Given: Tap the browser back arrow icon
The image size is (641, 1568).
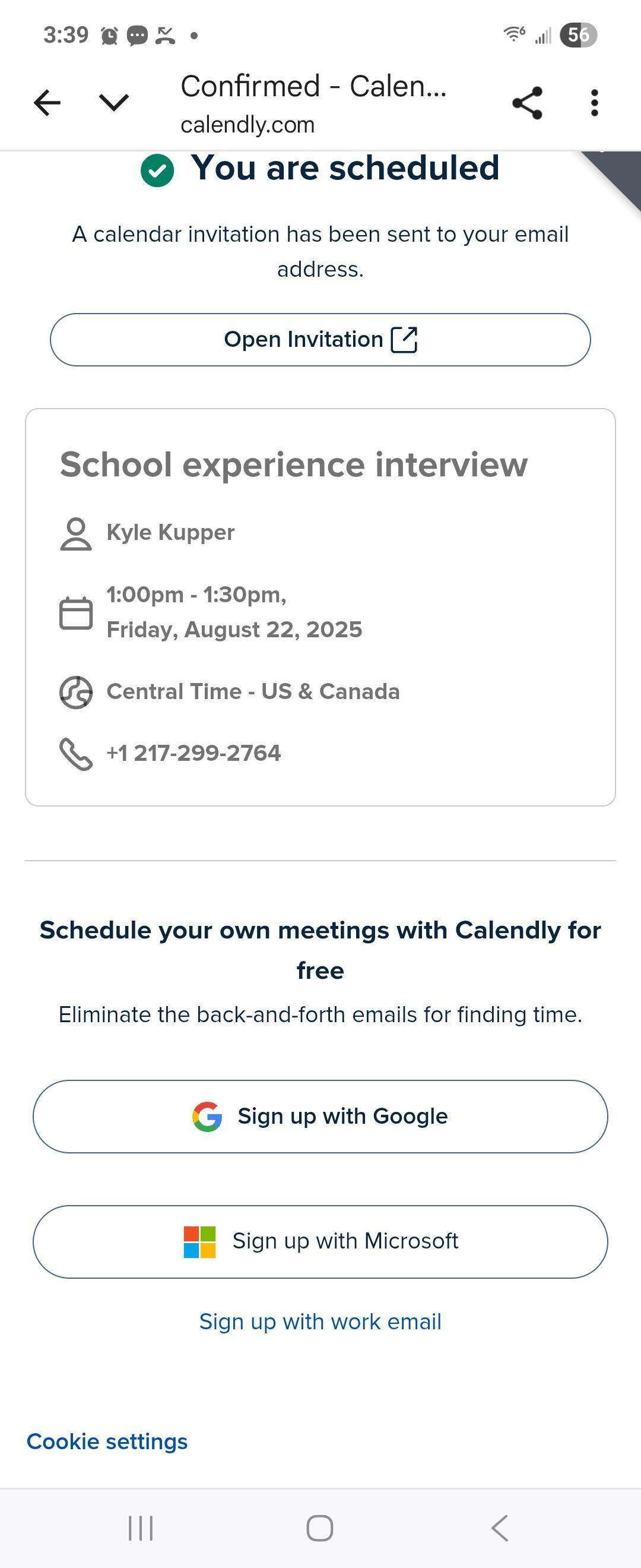Looking at the screenshot, I should (x=47, y=102).
